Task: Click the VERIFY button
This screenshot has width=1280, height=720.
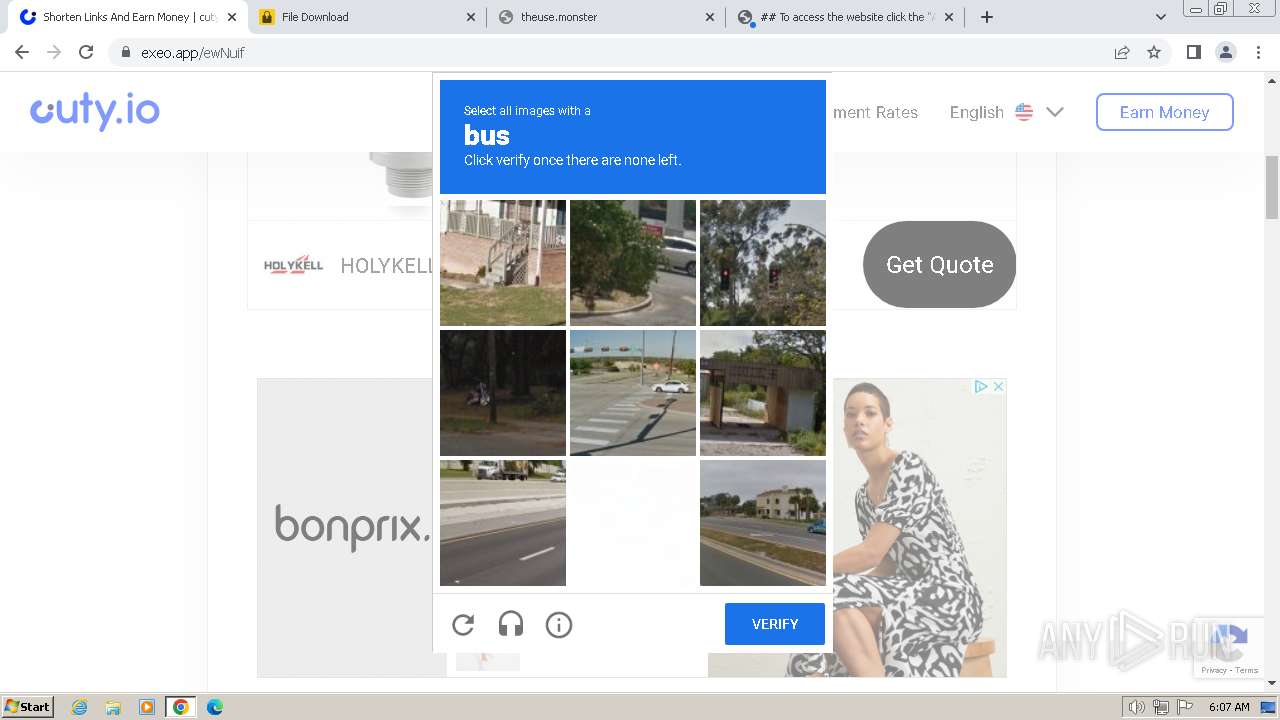Action: point(775,624)
